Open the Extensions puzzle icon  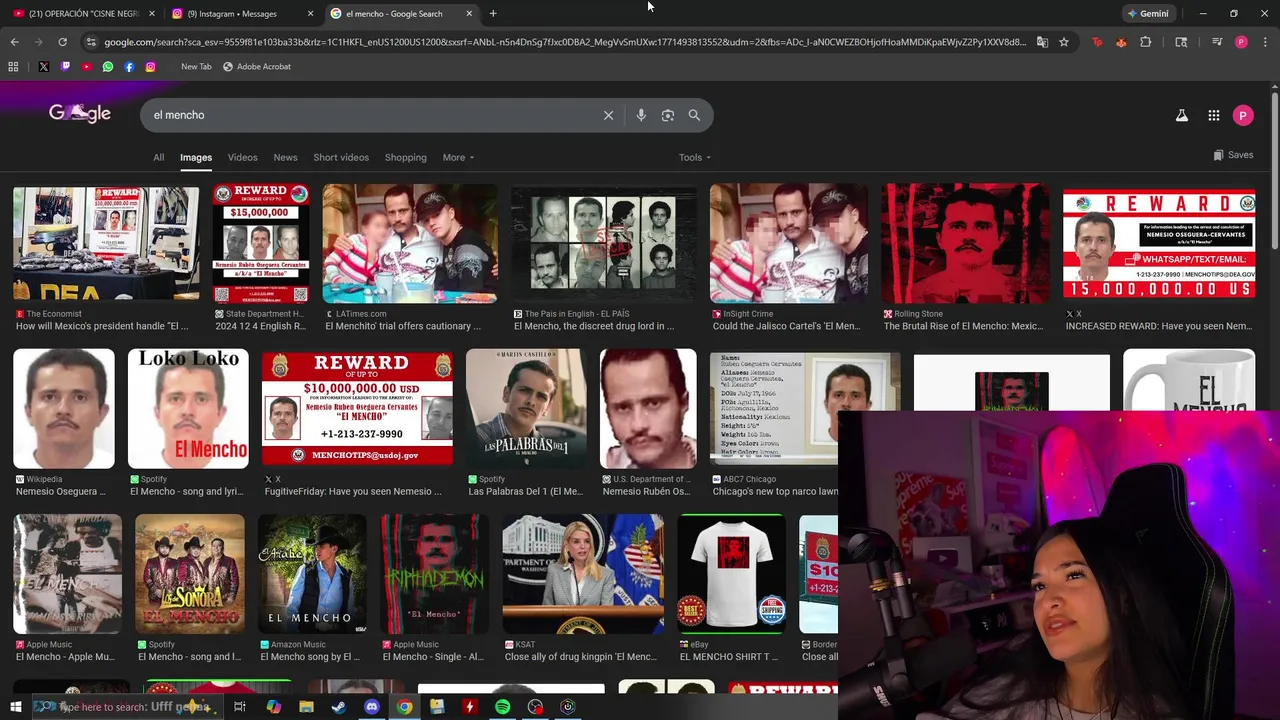(x=1146, y=42)
